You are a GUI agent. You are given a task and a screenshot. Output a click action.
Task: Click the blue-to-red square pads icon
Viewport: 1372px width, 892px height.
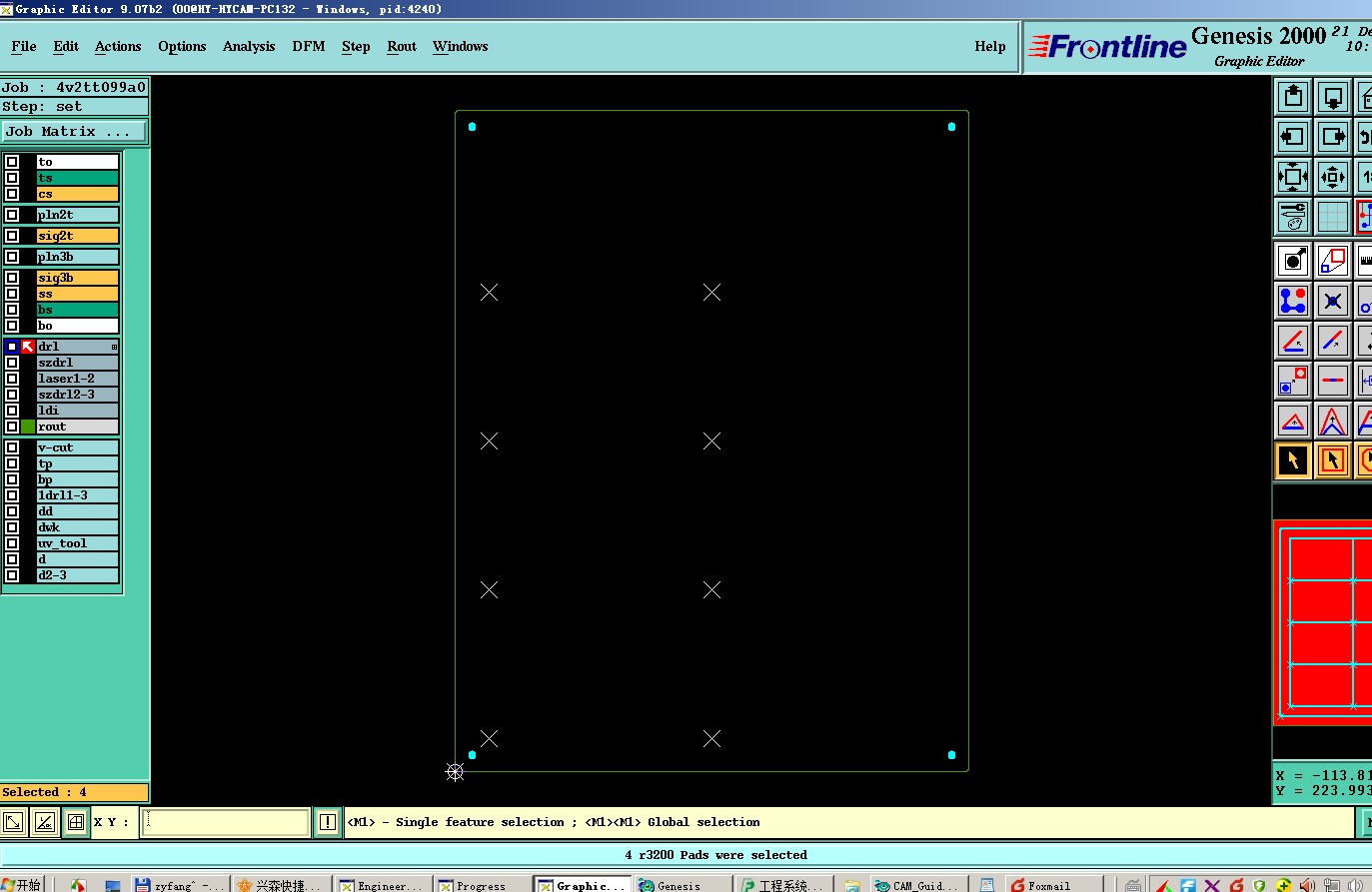tap(1293, 381)
